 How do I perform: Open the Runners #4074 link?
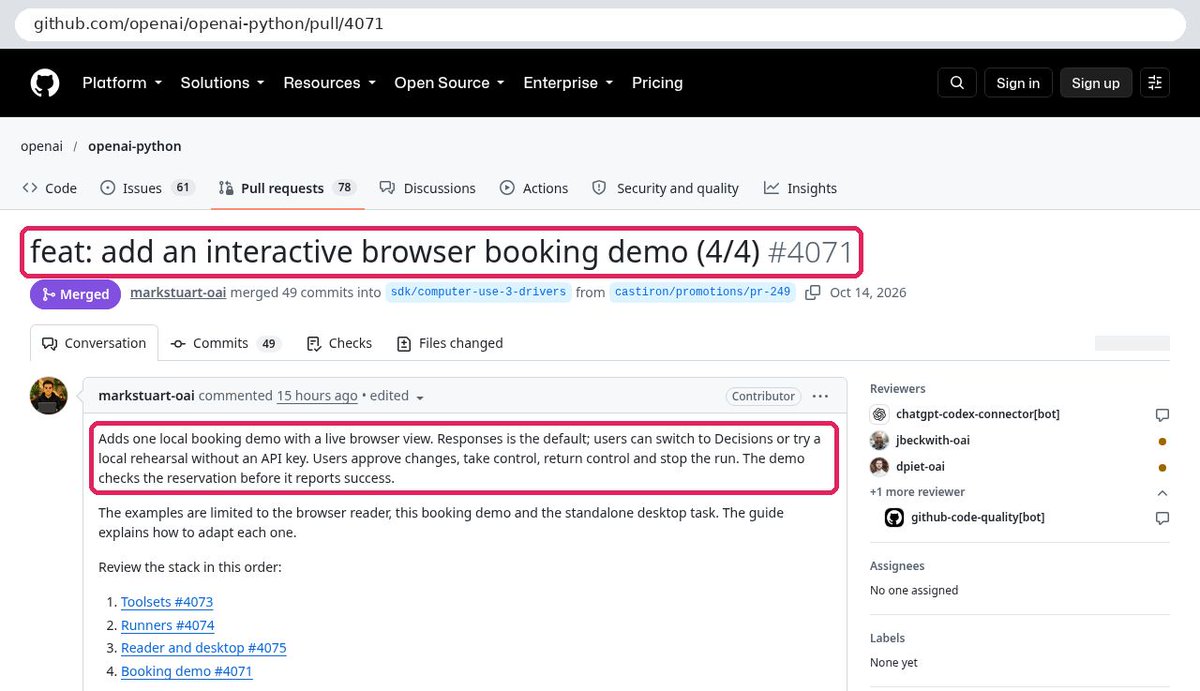168,625
